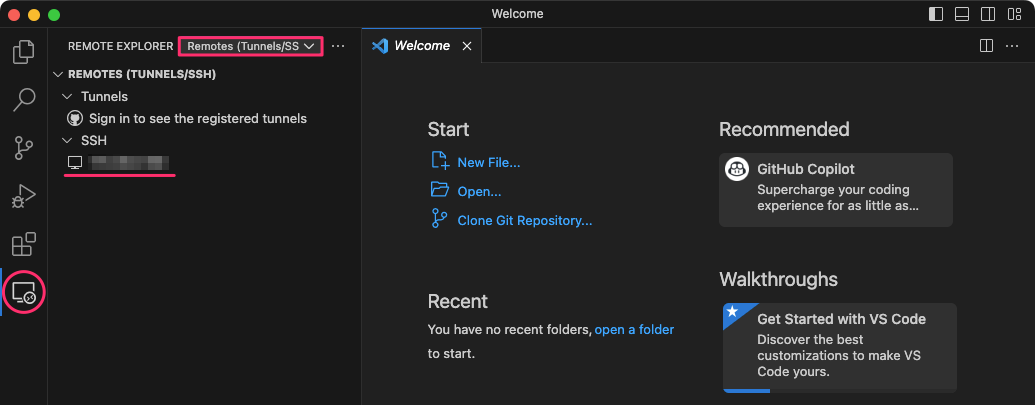Split the editor to the right
1035x405 pixels.
pos(987,46)
